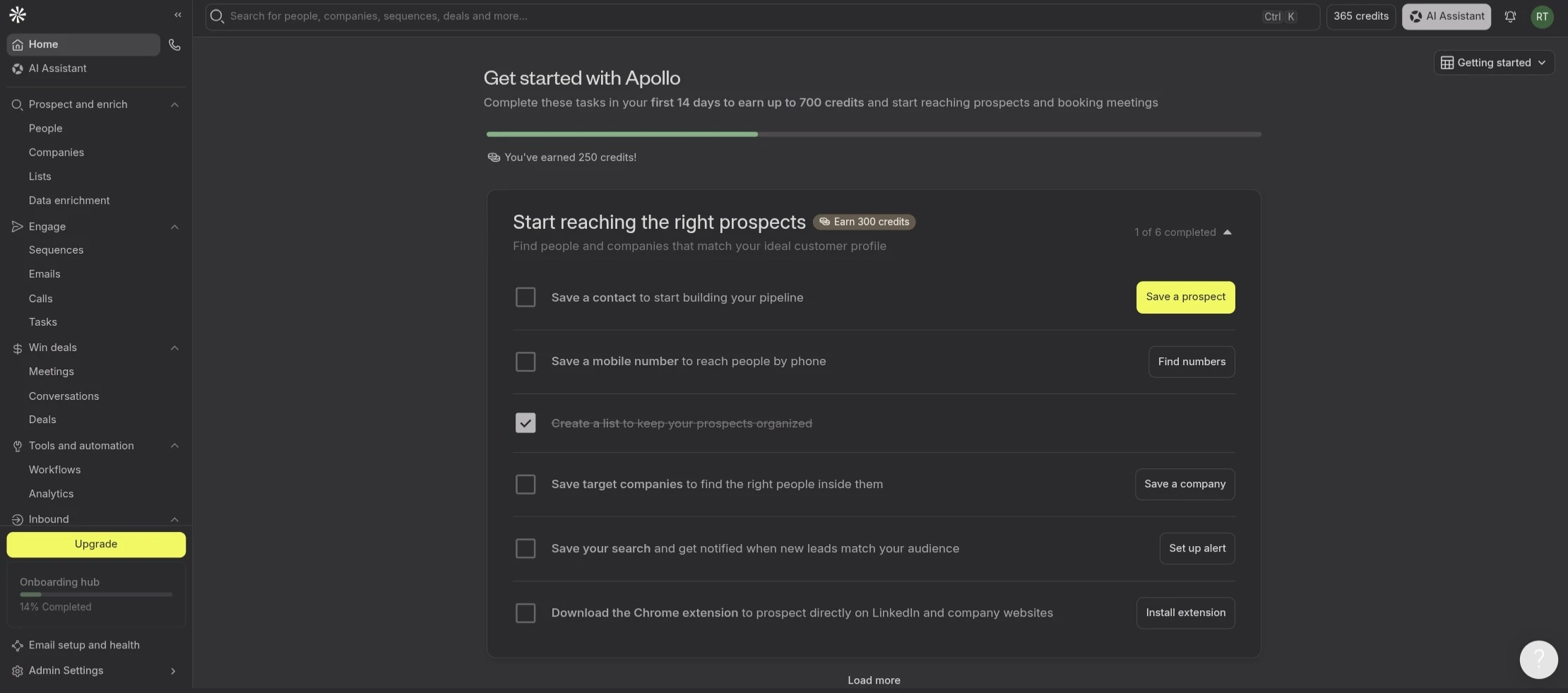Click the Find numbers button
Viewport: 1568px width, 693px height.
(x=1192, y=361)
